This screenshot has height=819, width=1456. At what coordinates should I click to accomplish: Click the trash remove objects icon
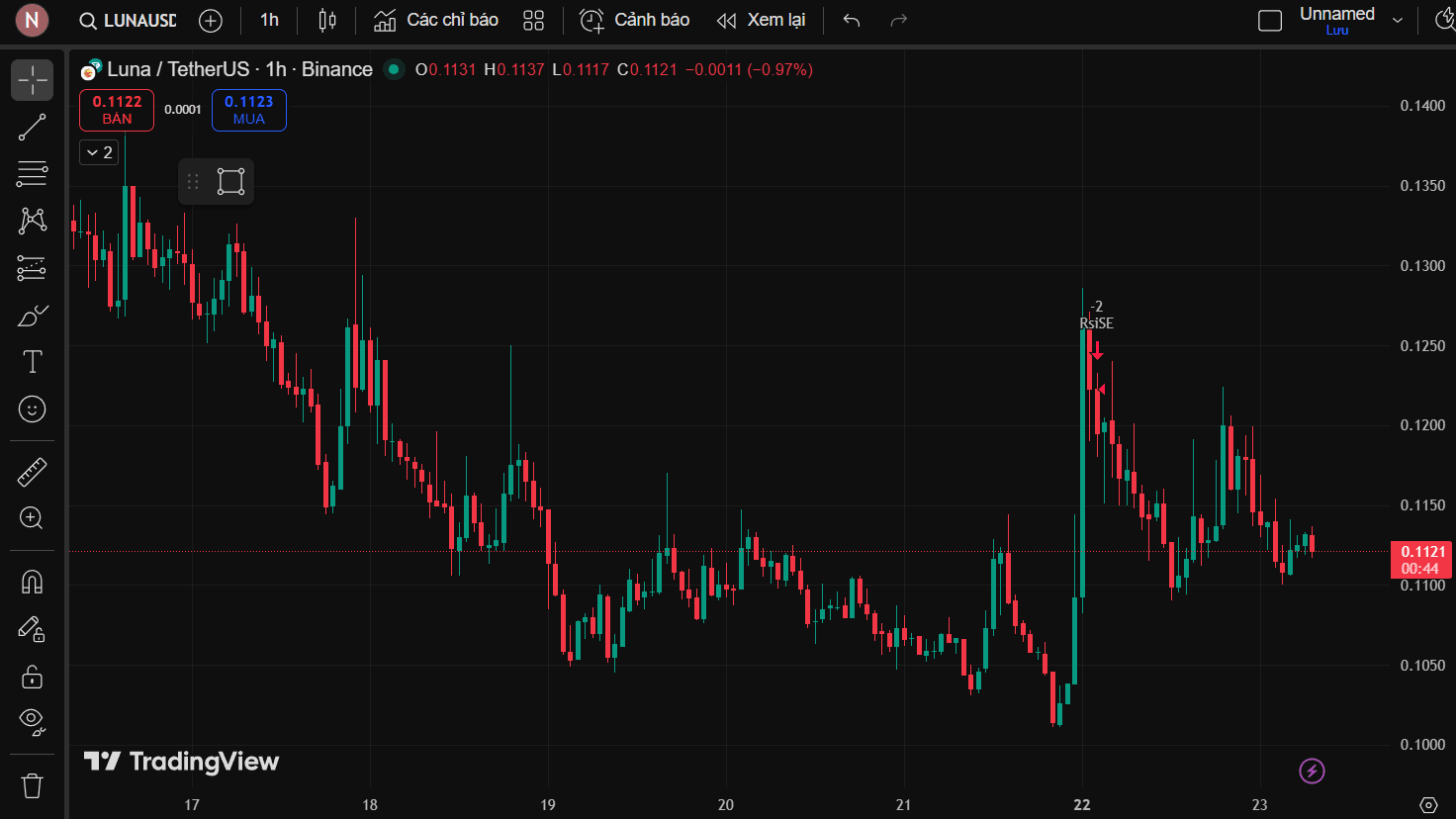point(33,786)
